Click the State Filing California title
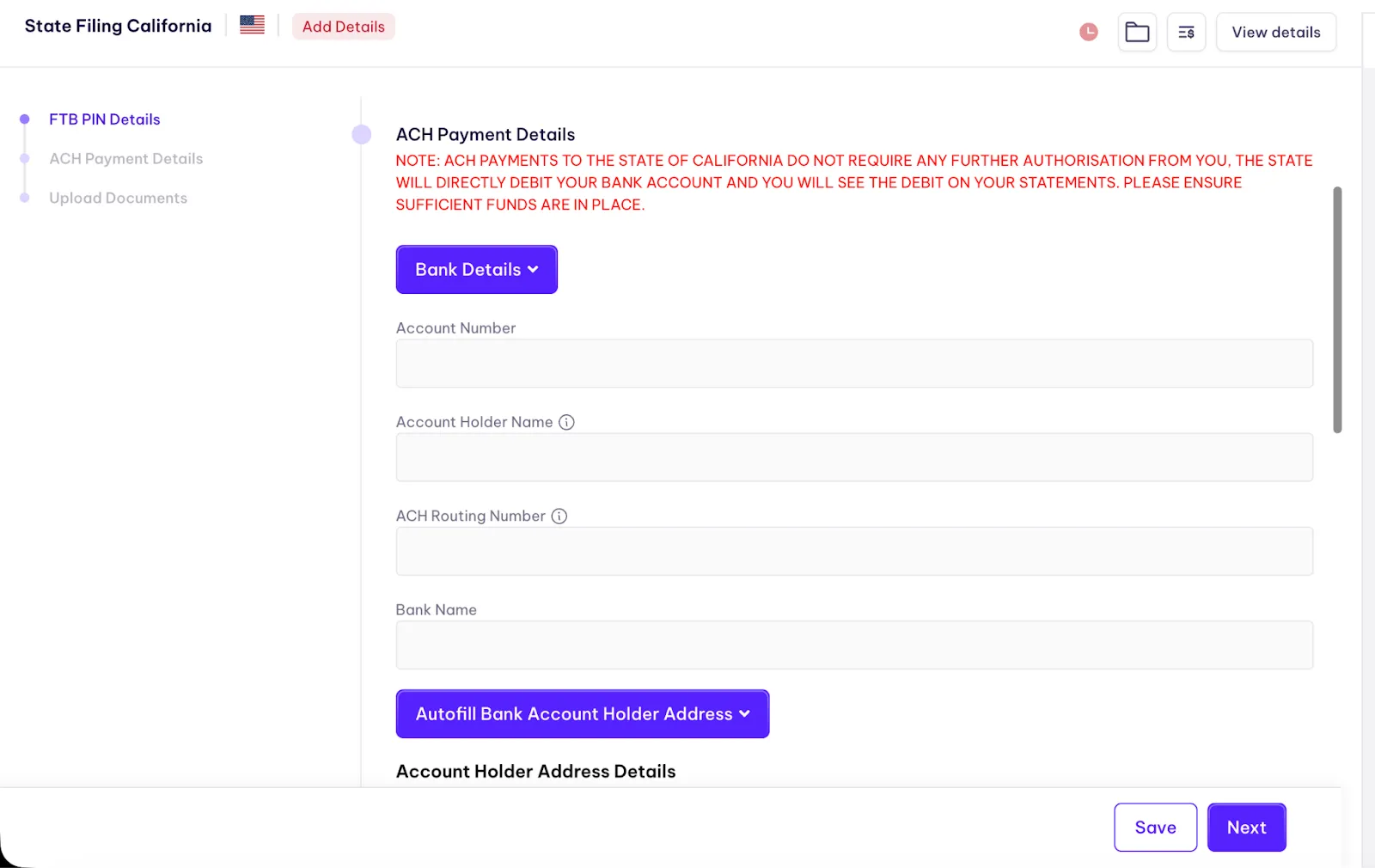Image resolution: width=1375 pixels, height=868 pixels. (119, 26)
